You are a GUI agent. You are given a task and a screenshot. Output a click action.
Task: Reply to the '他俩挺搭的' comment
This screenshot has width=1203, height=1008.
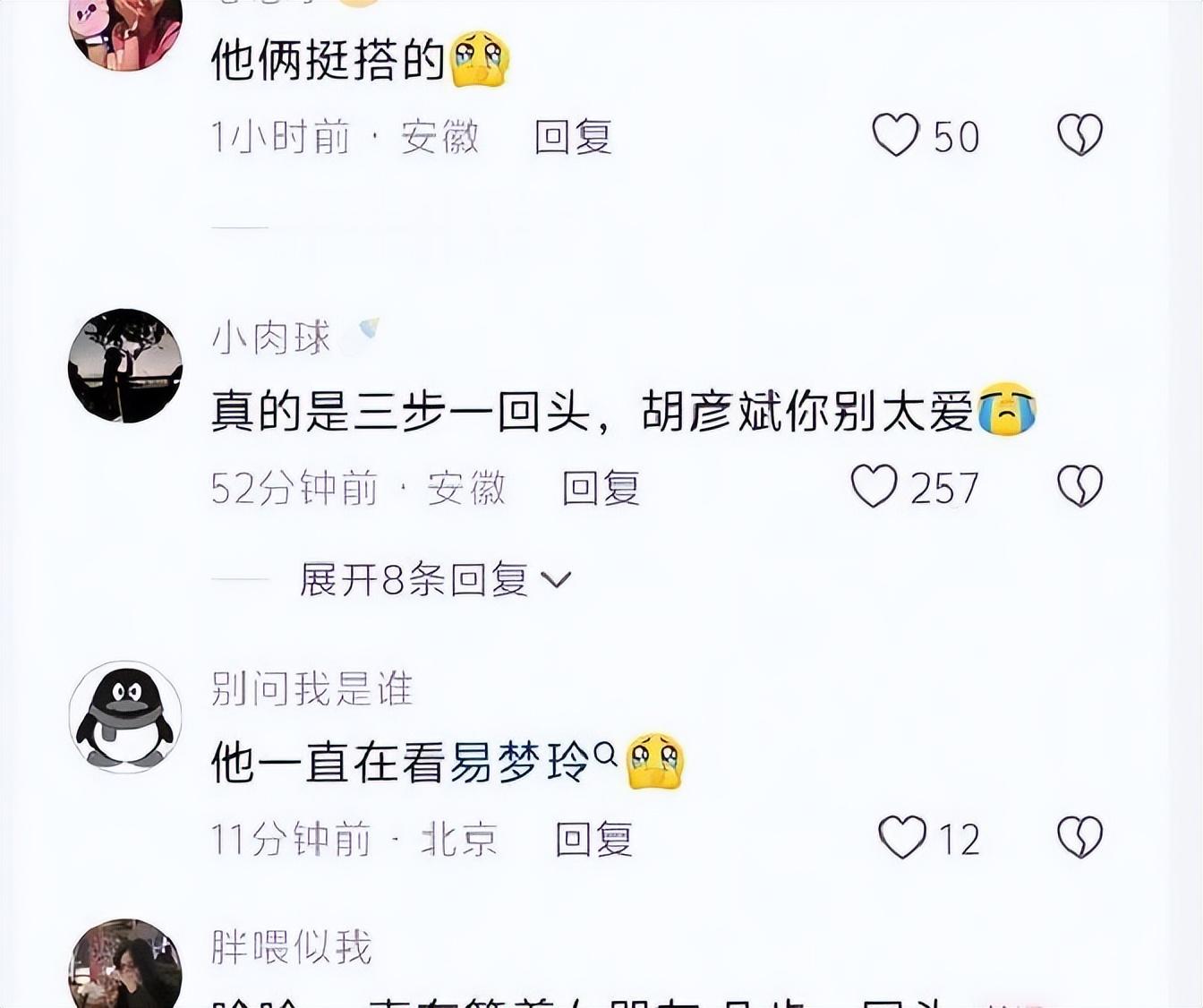click(573, 137)
